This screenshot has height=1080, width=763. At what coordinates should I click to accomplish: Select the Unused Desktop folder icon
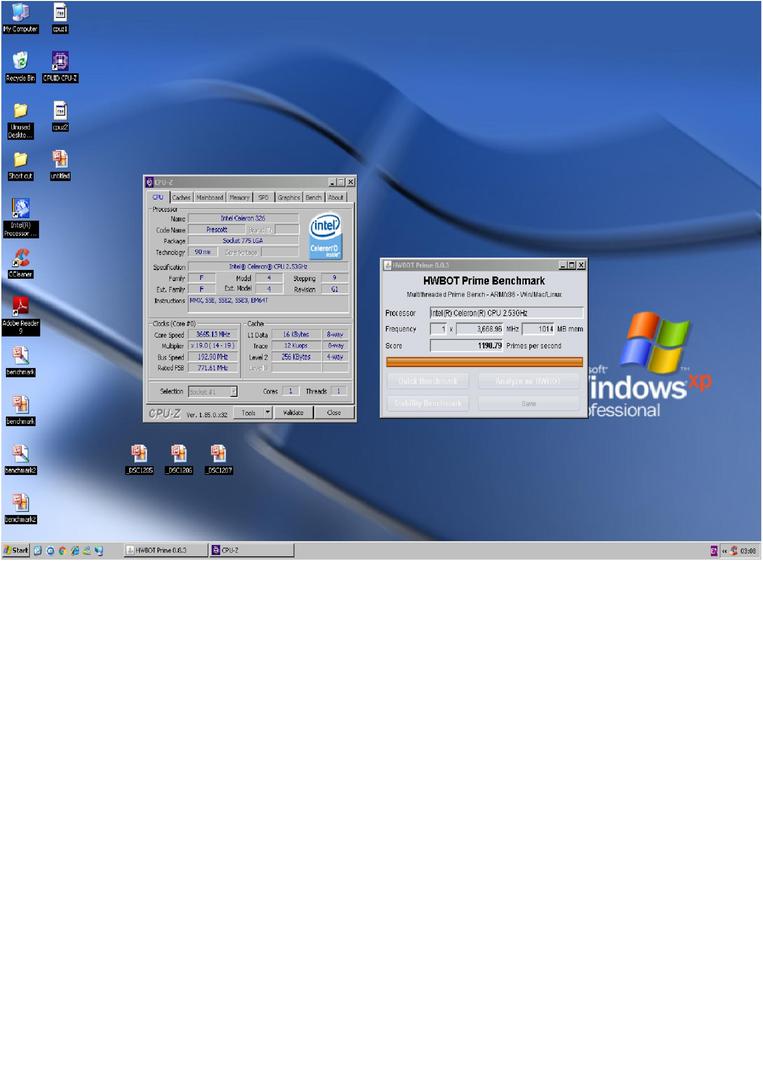20,121
